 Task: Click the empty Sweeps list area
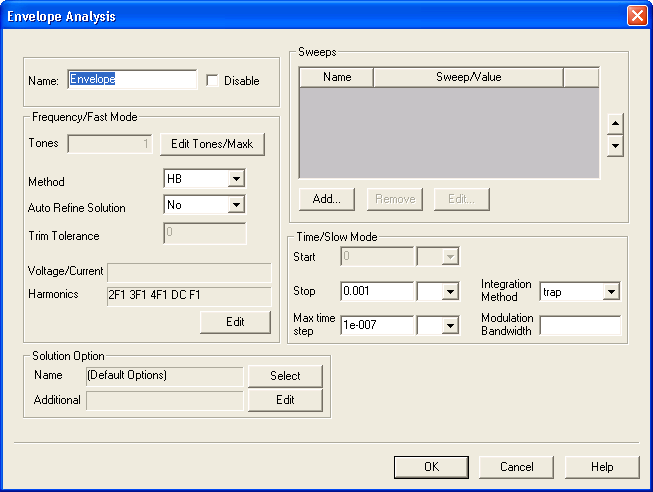[x=449, y=133]
